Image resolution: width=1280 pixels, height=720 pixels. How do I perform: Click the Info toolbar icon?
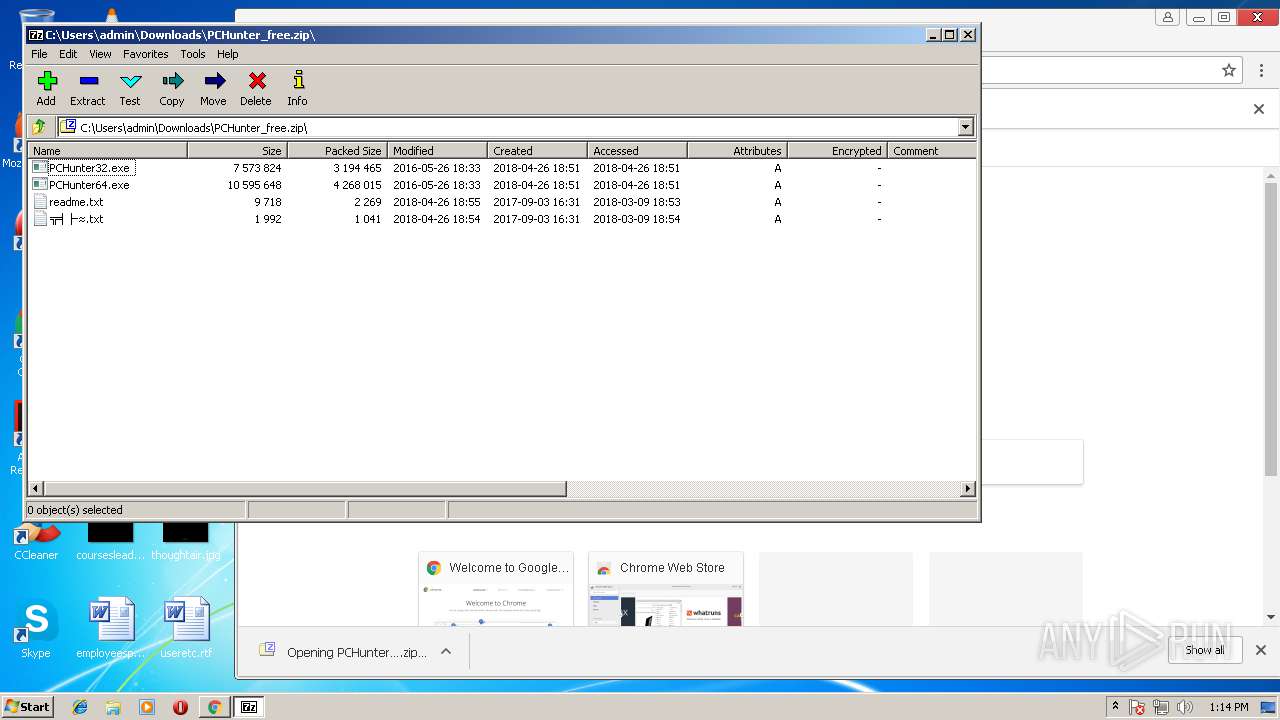click(x=297, y=88)
